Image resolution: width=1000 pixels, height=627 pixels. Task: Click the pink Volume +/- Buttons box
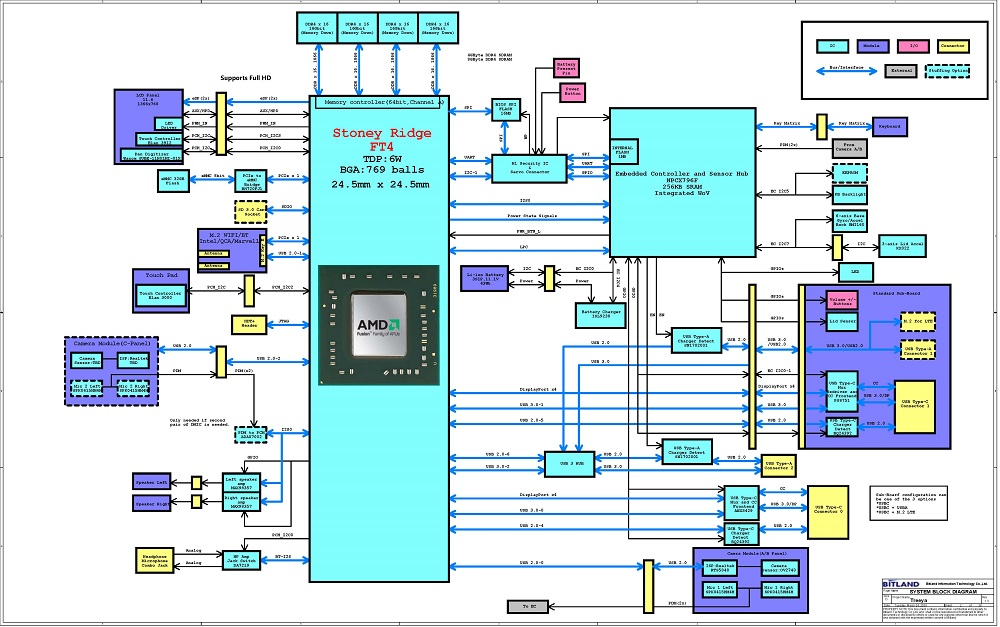[x=842, y=300]
